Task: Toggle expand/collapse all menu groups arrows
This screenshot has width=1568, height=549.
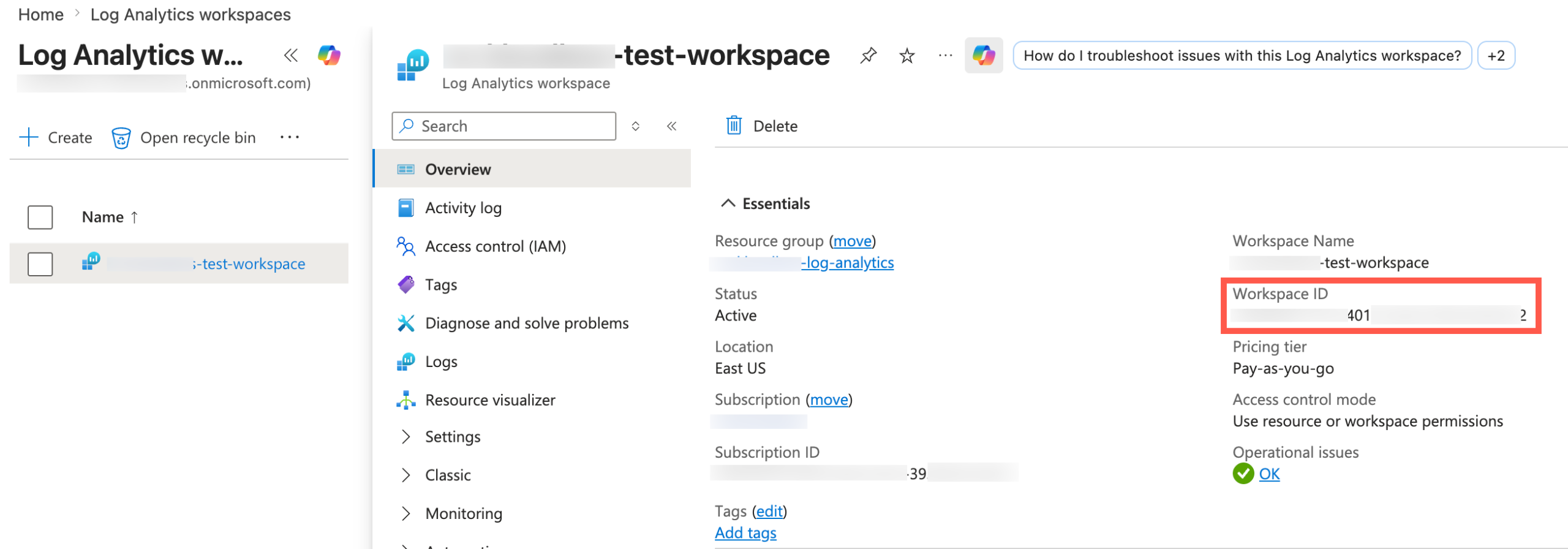Action: tap(635, 126)
